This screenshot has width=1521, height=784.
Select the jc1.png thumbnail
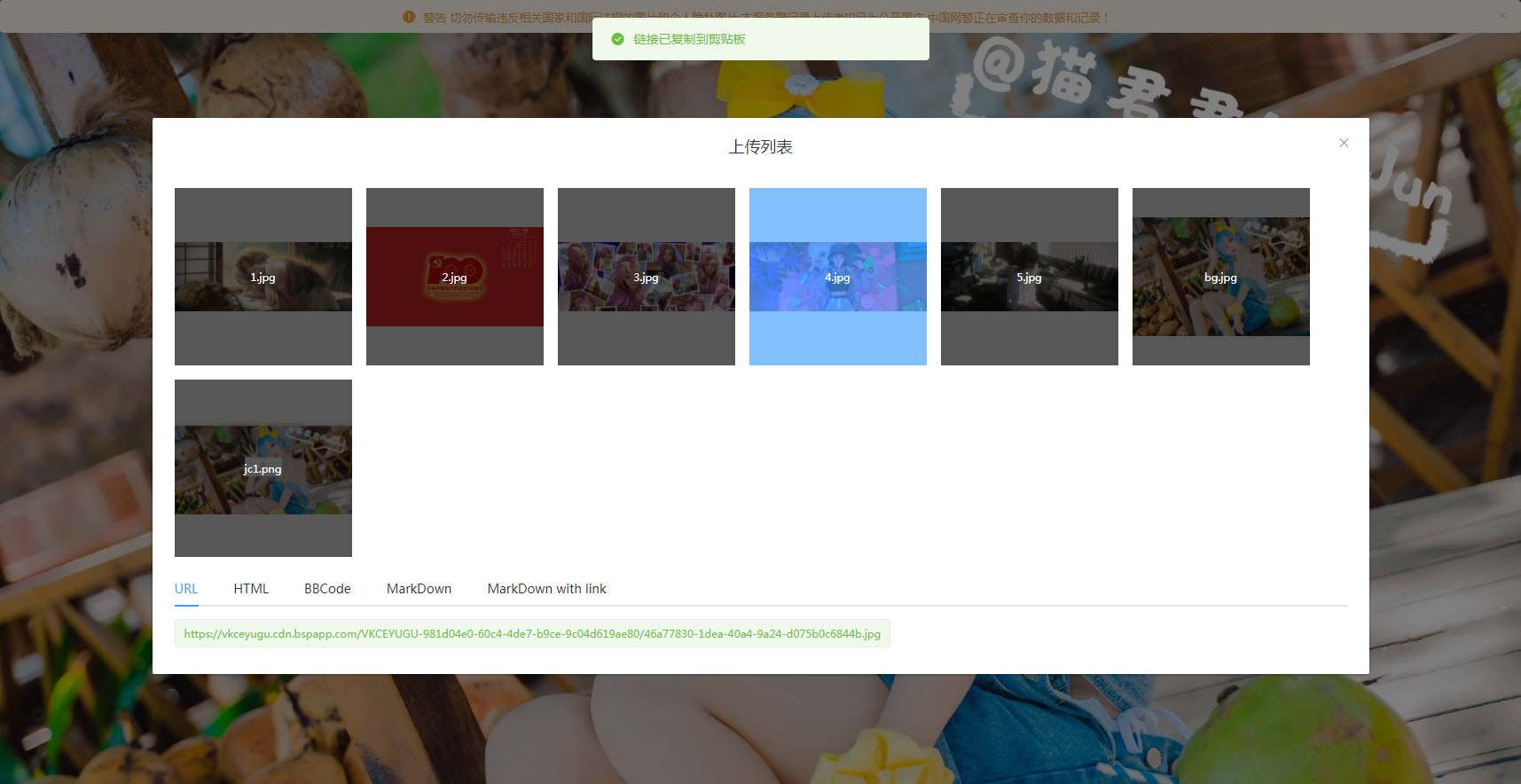[x=263, y=468]
